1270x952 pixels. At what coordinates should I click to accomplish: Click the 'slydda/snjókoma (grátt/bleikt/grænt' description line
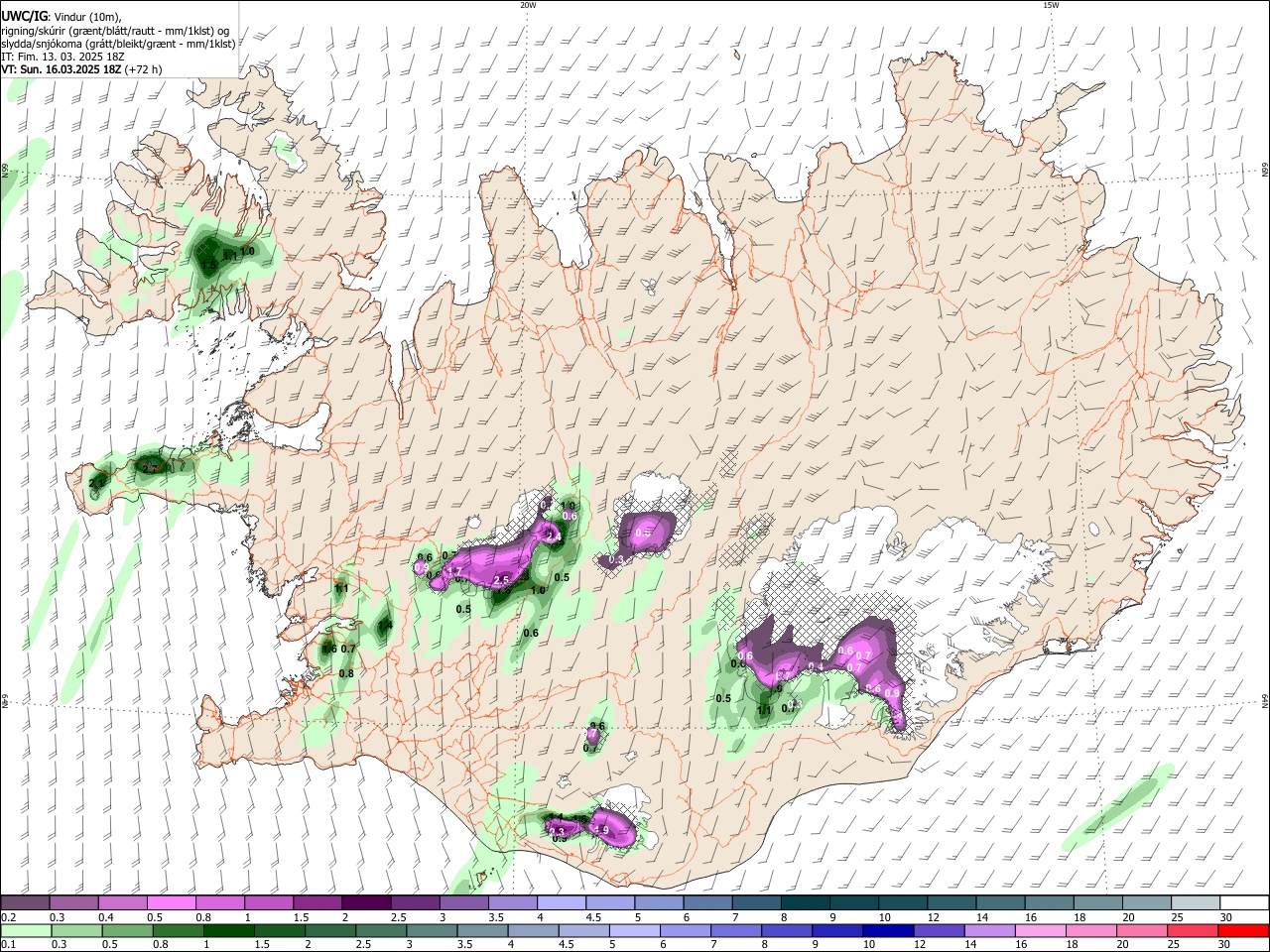[118, 44]
